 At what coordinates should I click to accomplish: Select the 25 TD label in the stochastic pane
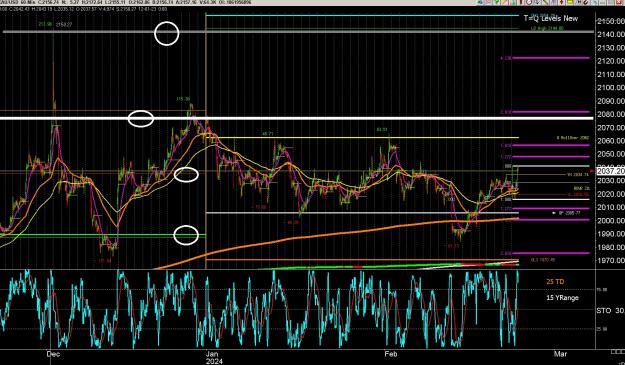[x=555, y=282]
